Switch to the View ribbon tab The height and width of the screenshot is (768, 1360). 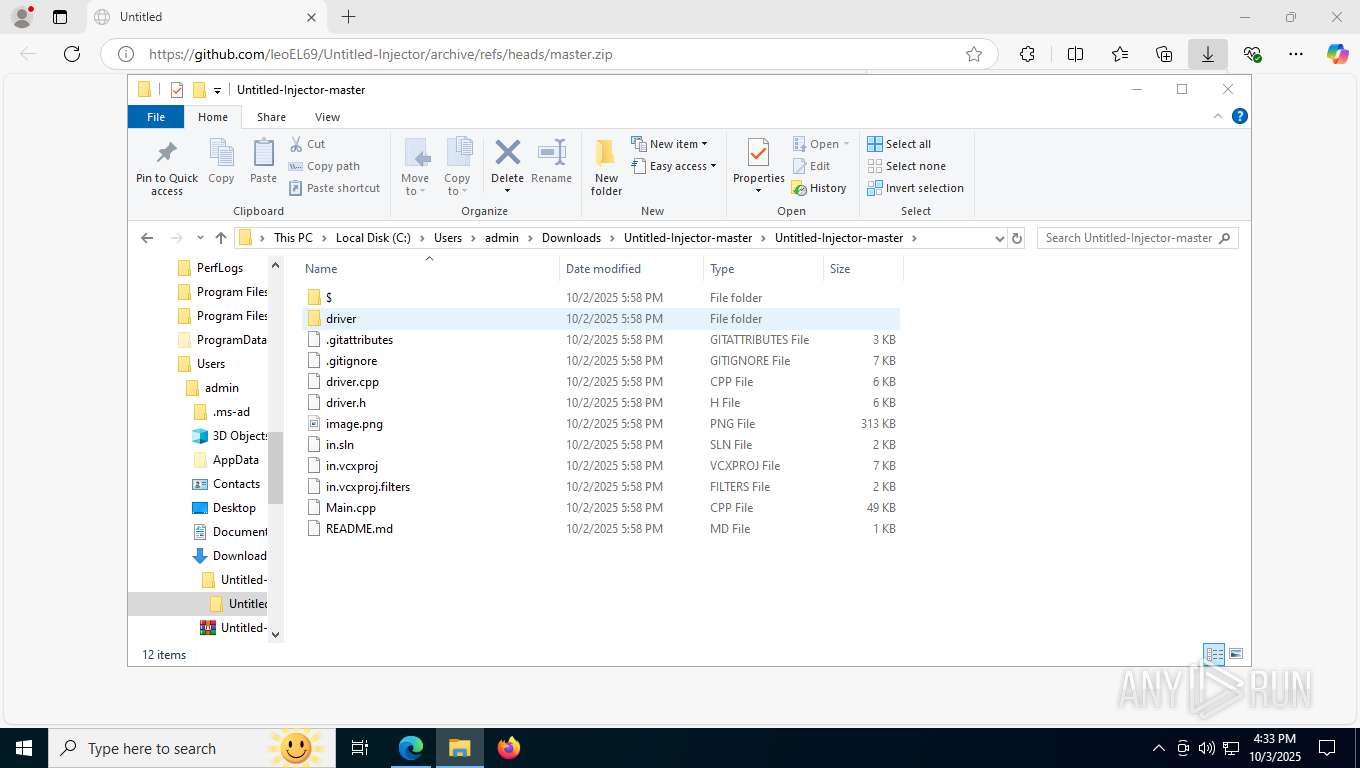pyautogui.click(x=327, y=117)
